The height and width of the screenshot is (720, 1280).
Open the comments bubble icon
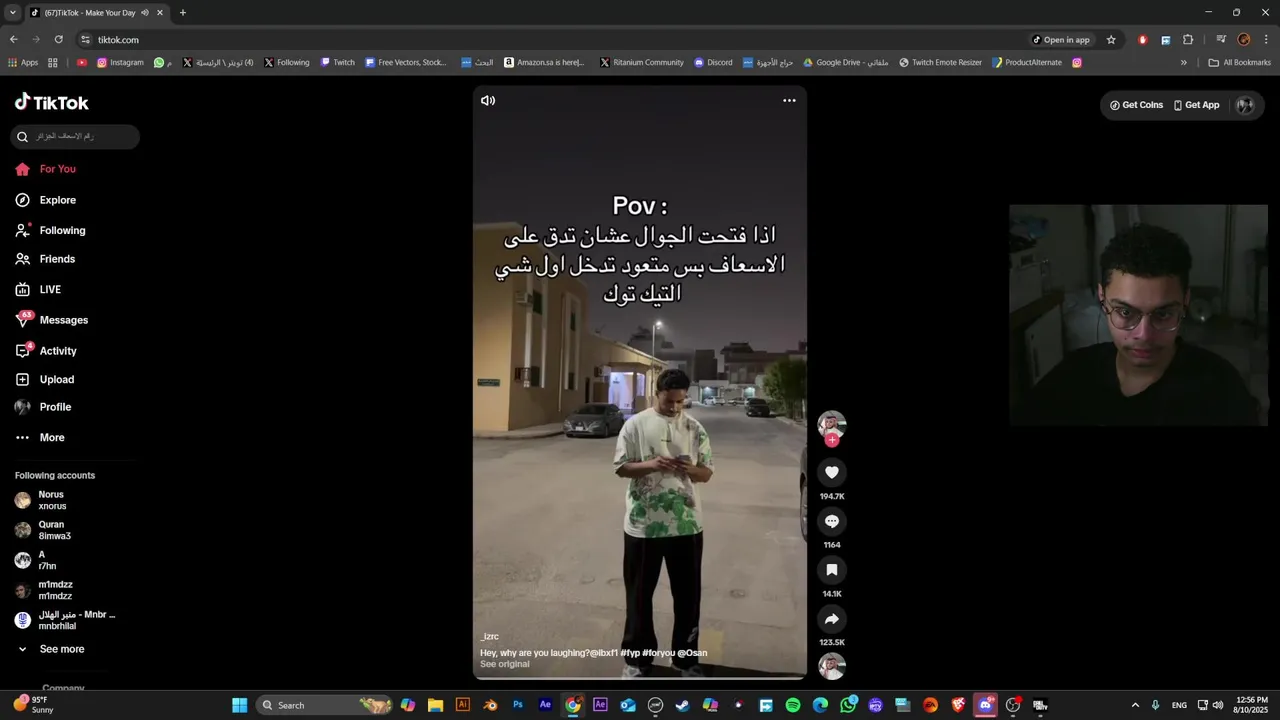(x=831, y=521)
